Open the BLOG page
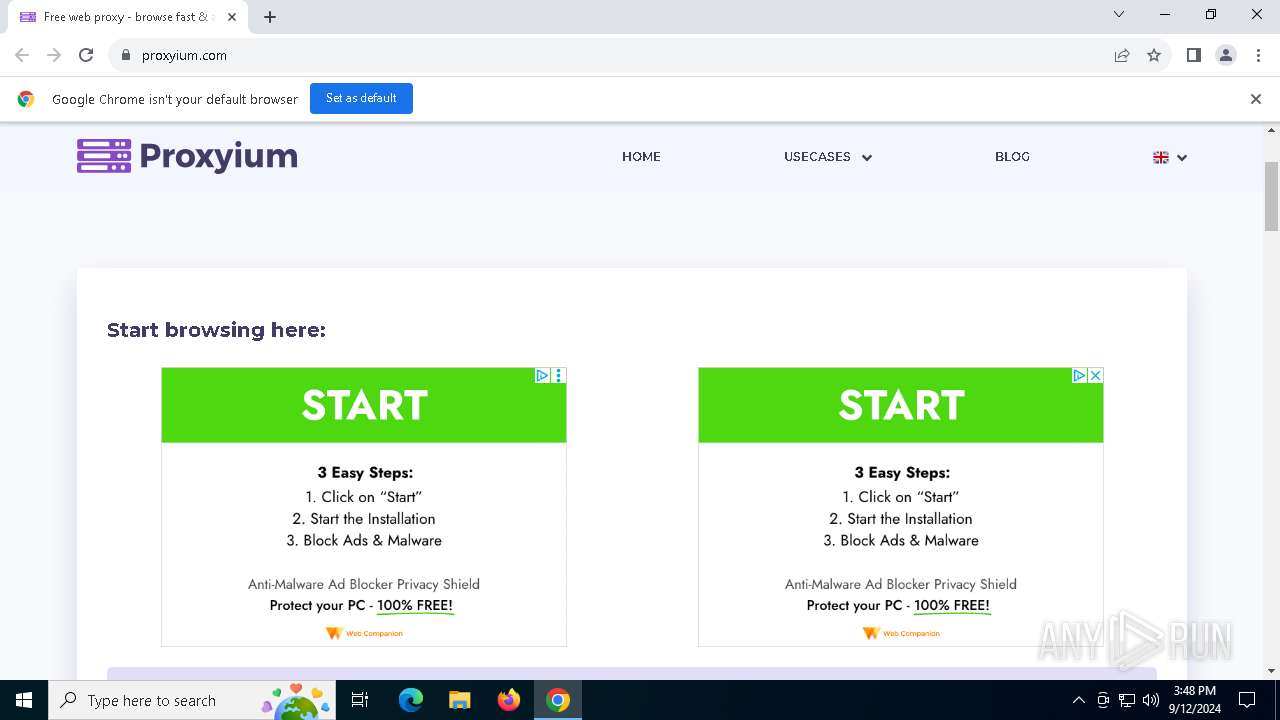The image size is (1280, 720). [1012, 157]
